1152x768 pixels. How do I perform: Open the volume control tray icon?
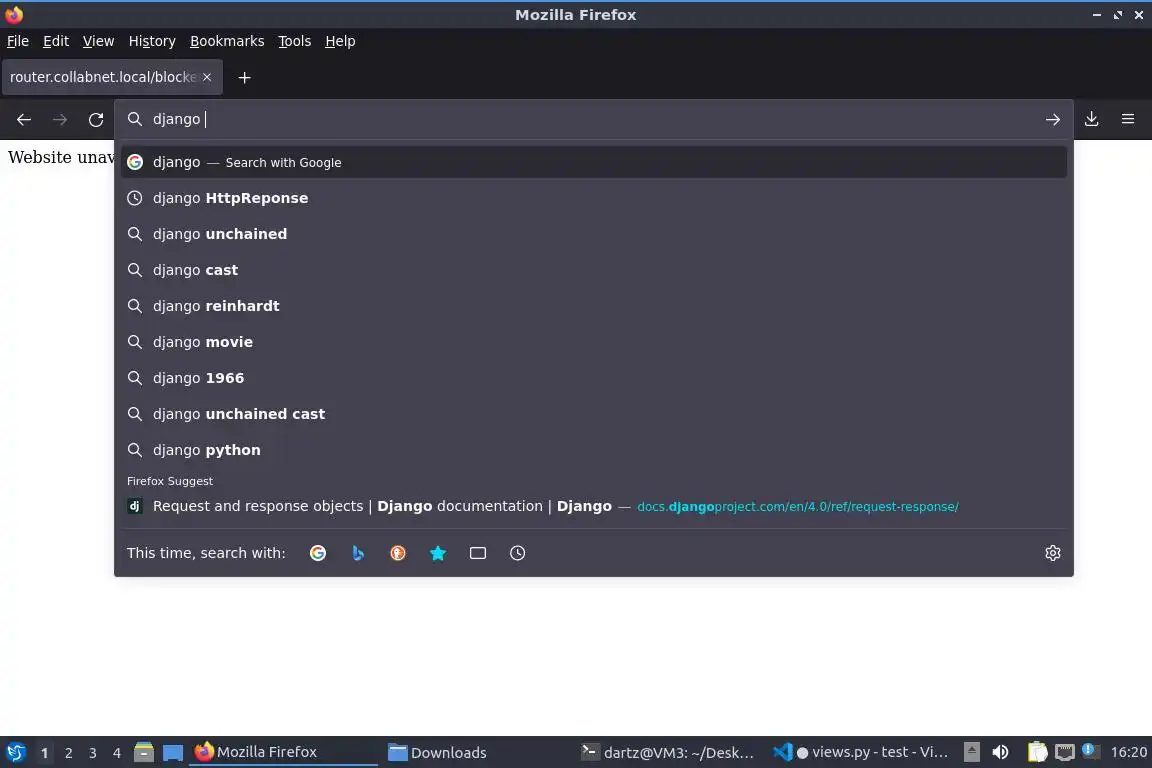pyautogui.click(x=1000, y=752)
